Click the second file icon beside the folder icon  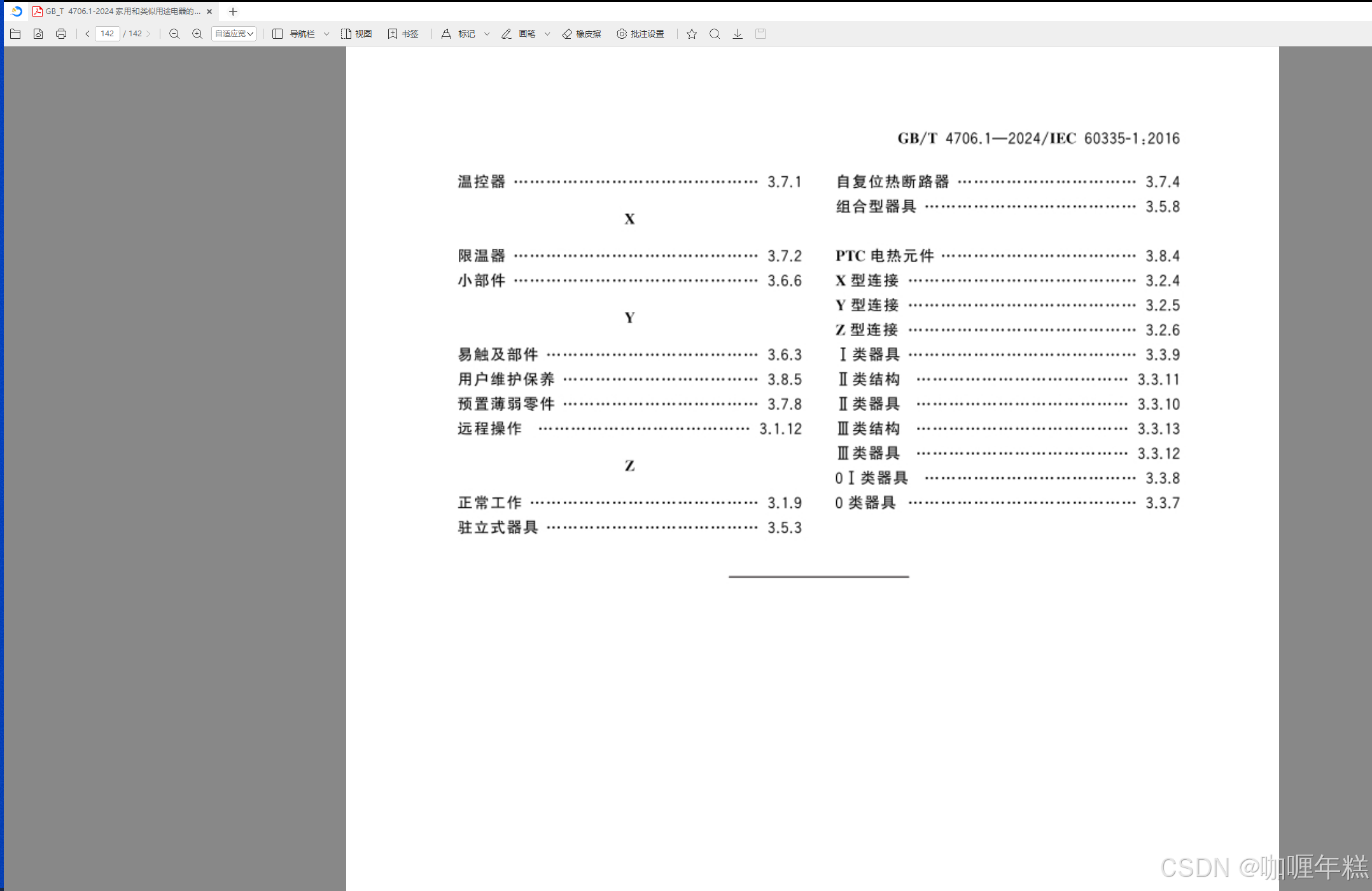click(x=38, y=34)
